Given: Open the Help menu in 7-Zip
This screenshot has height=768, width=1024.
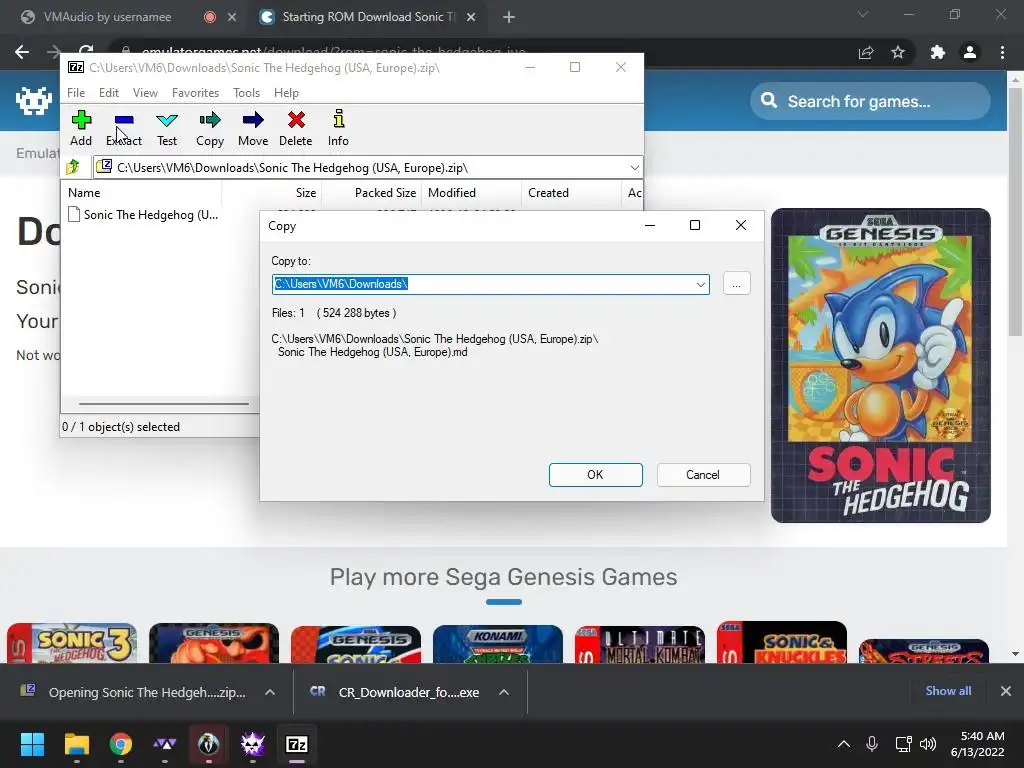Looking at the screenshot, I should pyautogui.click(x=286, y=93).
